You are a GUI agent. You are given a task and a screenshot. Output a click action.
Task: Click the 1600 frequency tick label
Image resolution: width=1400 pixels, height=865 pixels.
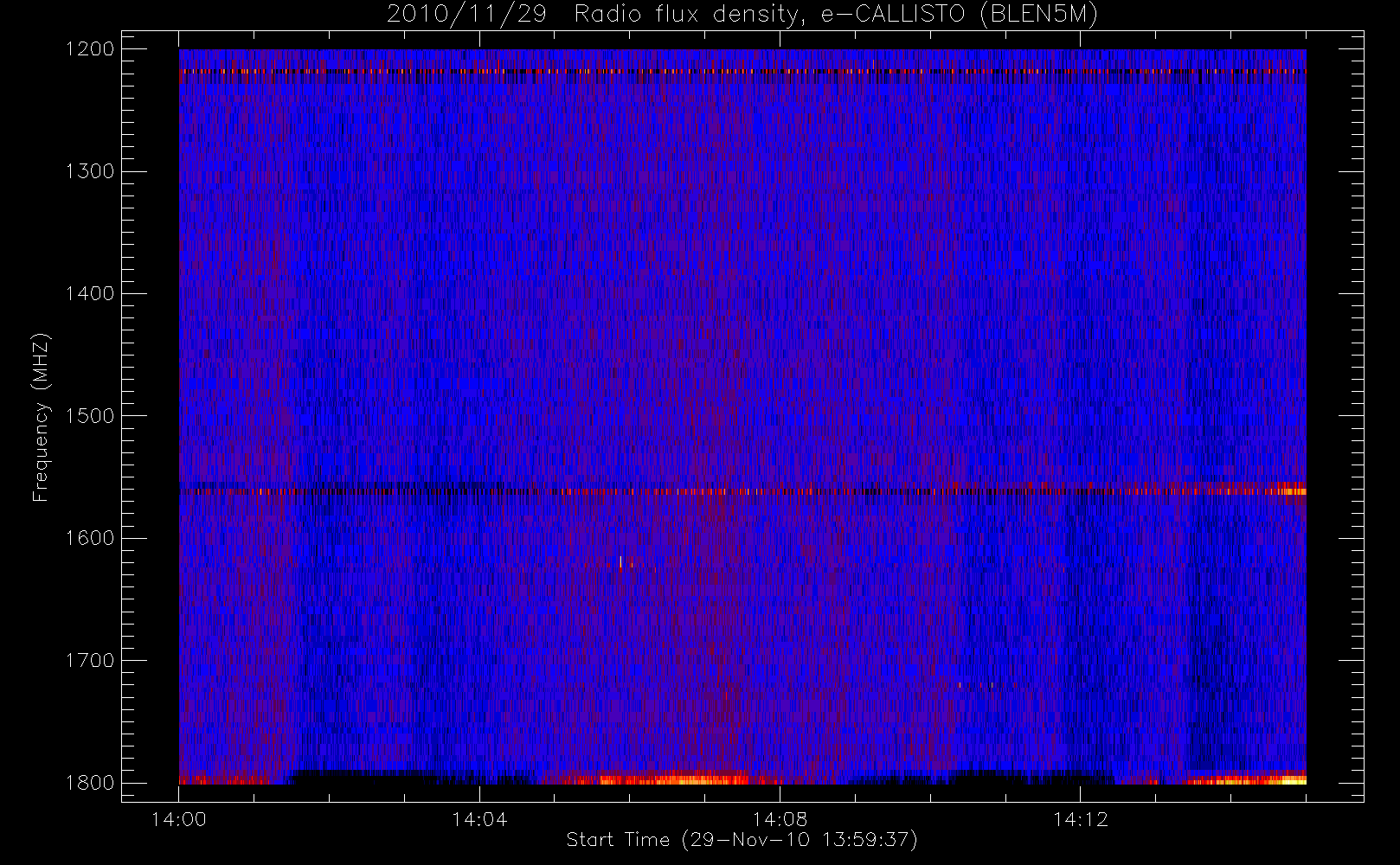(x=90, y=538)
